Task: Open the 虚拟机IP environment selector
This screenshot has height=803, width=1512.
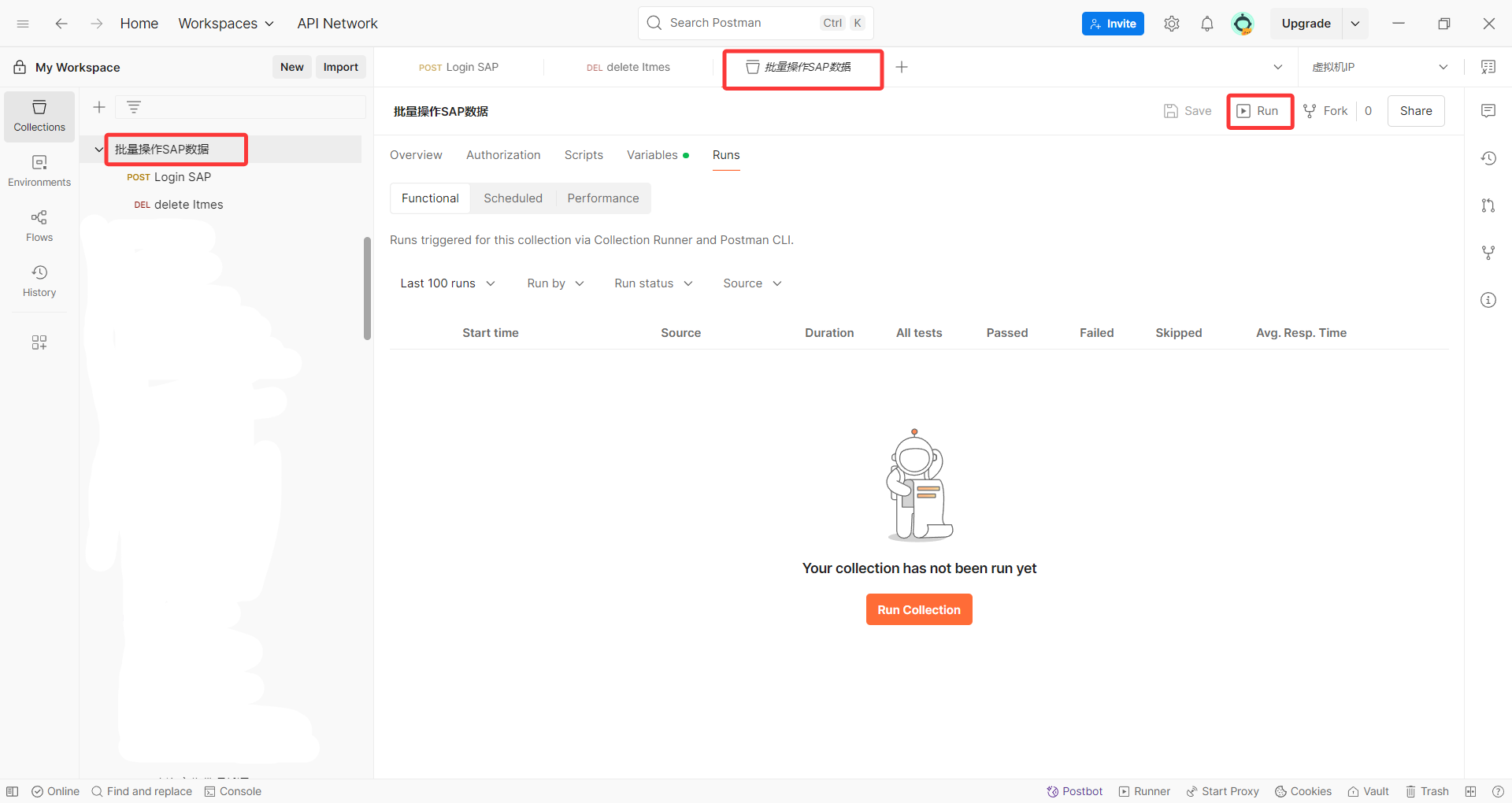Action: [1380, 67]
